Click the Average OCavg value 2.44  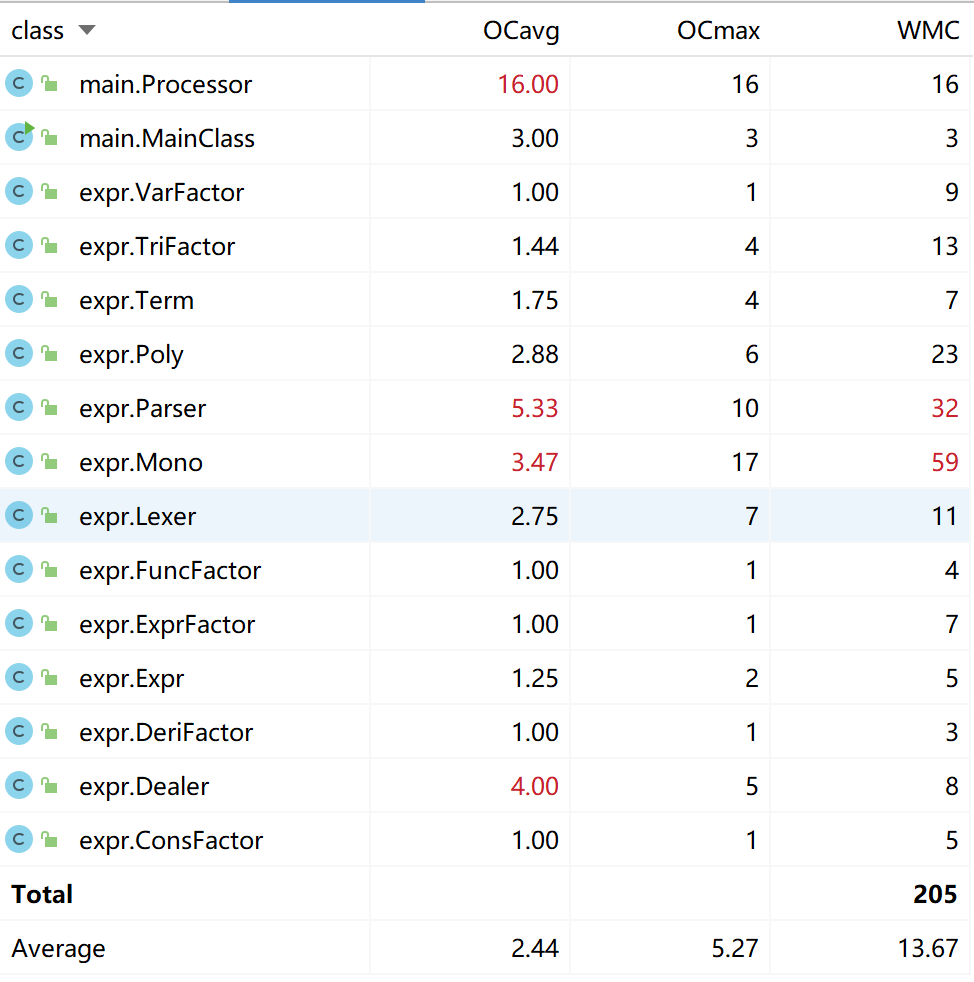534,949
